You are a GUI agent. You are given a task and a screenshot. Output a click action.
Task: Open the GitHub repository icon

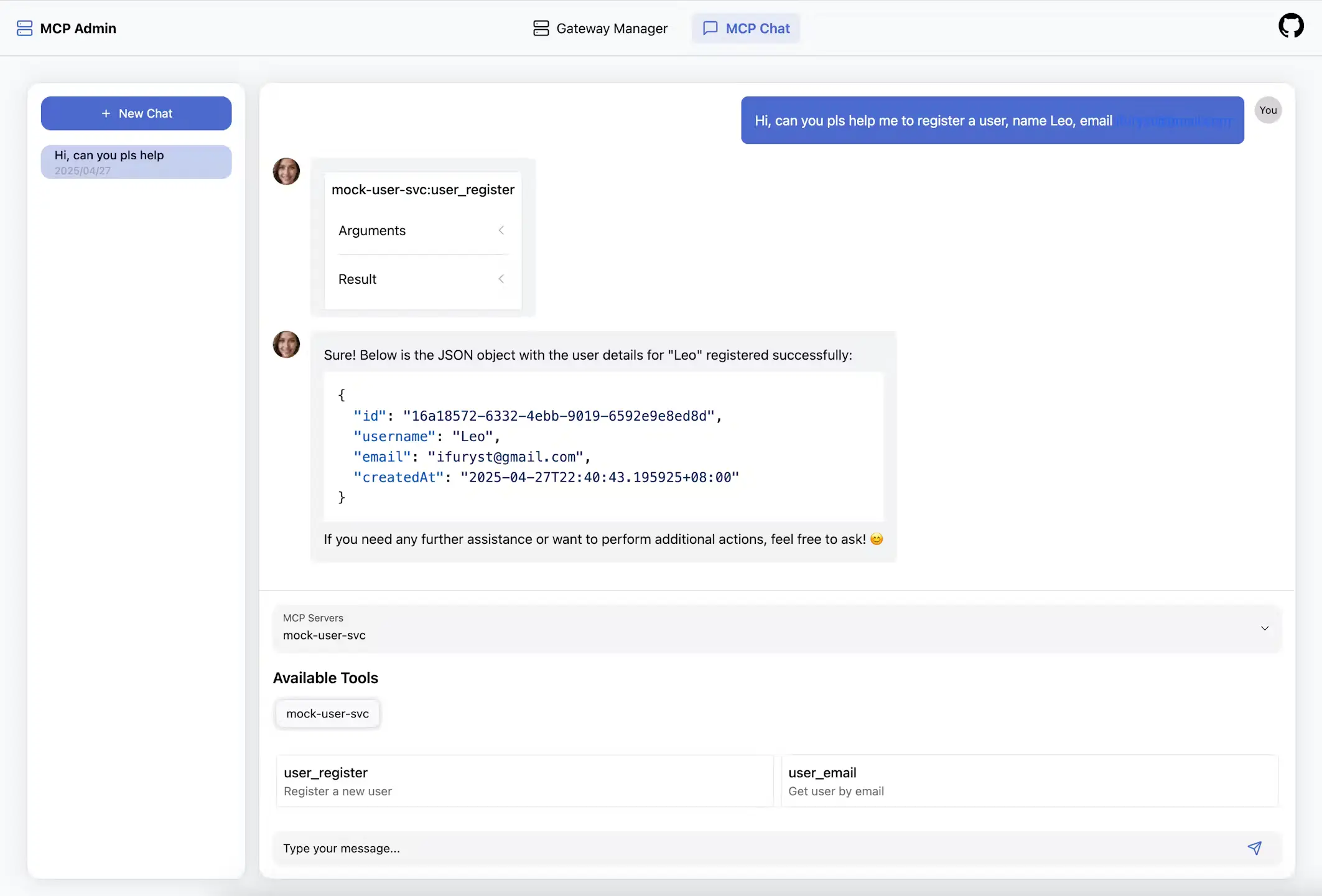pyautogui.click(x=1291, y=26)
